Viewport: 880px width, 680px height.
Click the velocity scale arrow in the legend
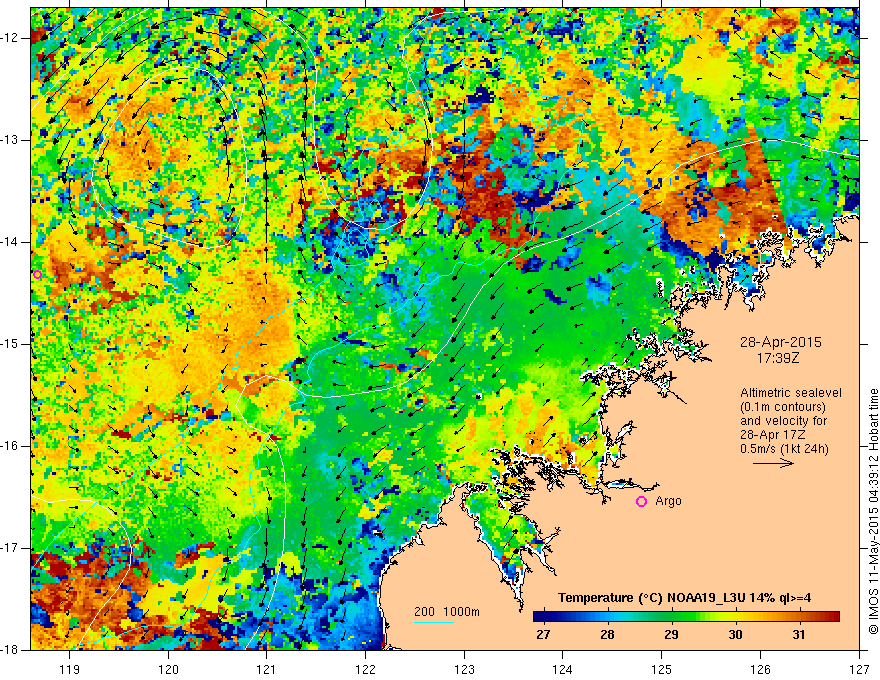tap(773, 463)
